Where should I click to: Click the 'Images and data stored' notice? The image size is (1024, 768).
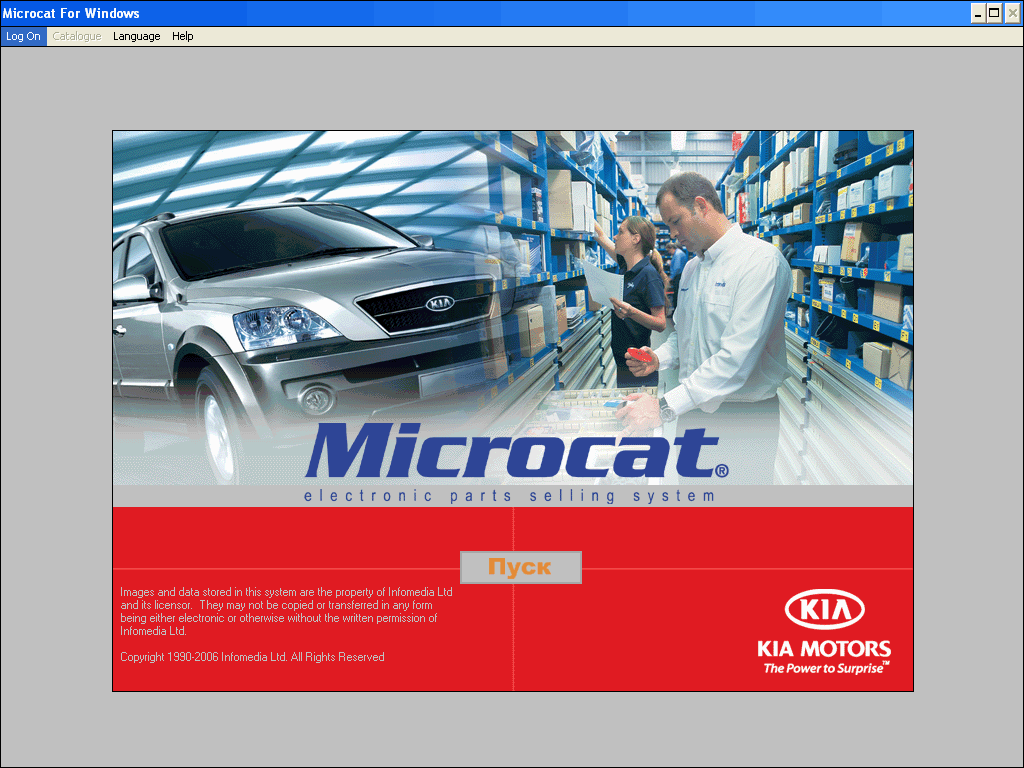286,611
